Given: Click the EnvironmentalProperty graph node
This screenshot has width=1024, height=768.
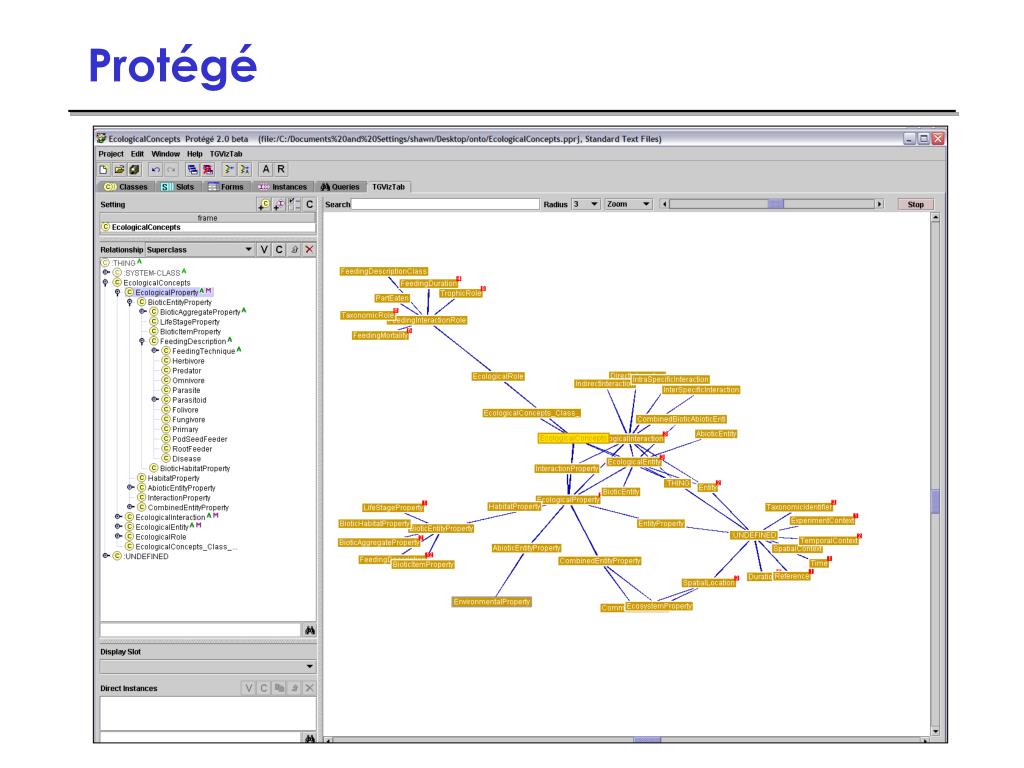Looking at the screenshot, I should (492, 601).
